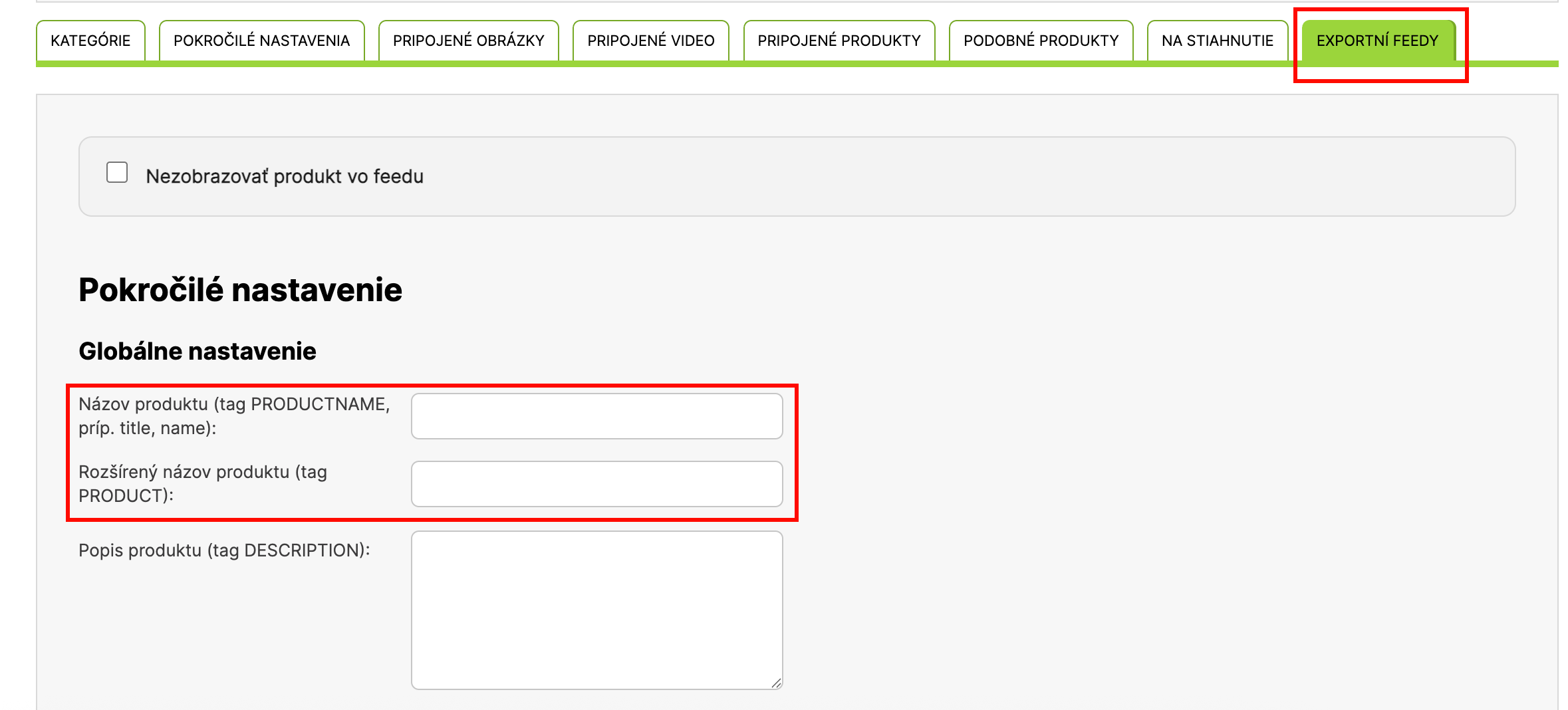
Task: Click the Nezobrazovať produkt vo feedu label text
Action: (285, 176)
